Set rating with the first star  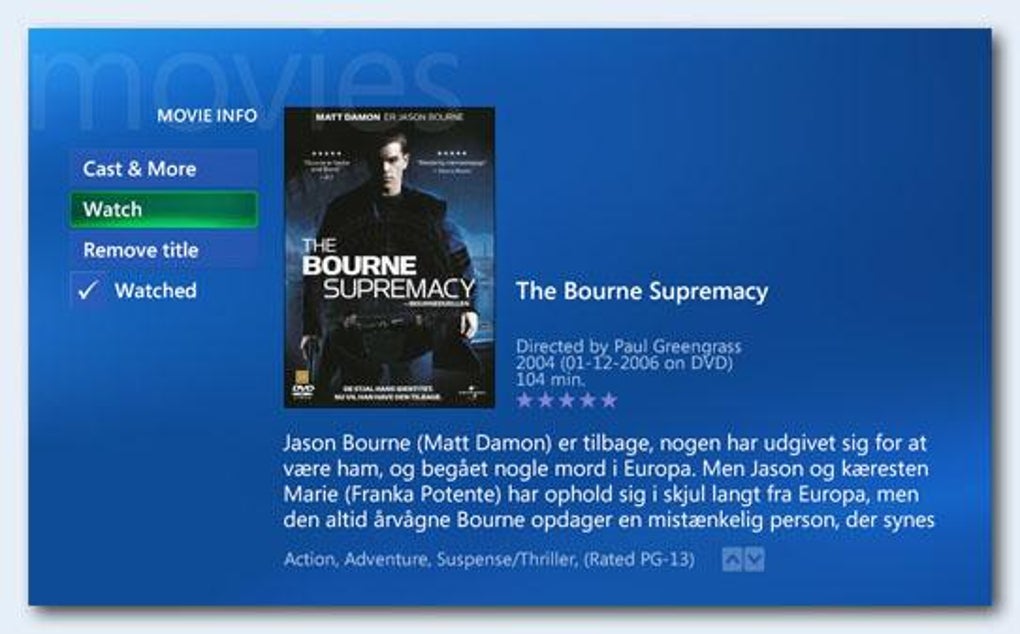[524, 400]
